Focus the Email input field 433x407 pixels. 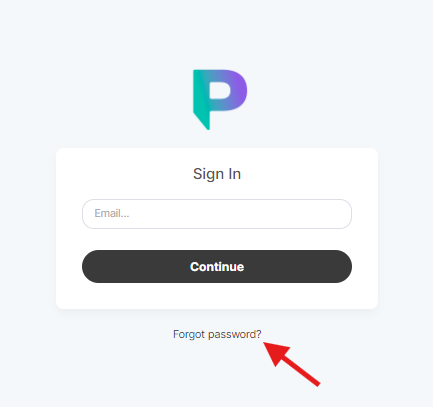tap(217, 214)
